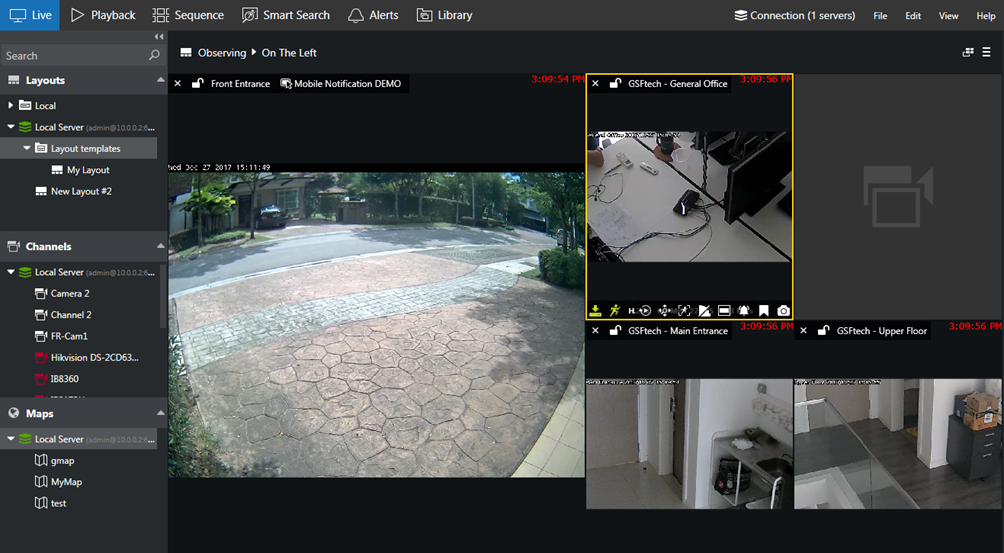The width and height of the screenshot is (1004, 553).
Task: Take a snapshot with the camera icon
Action: coord(783,311)
